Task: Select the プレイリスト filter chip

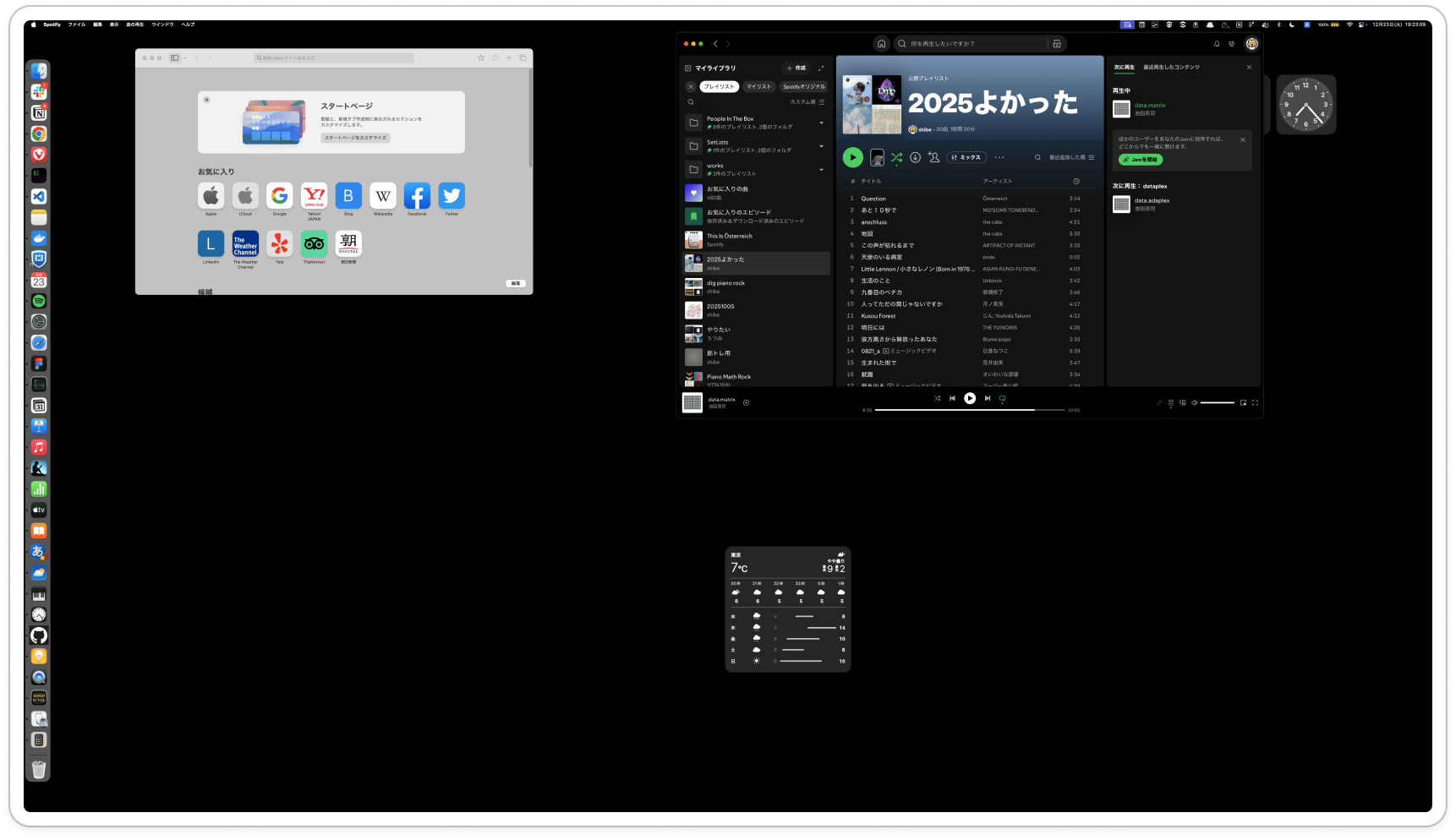Action: coord(720,86)
